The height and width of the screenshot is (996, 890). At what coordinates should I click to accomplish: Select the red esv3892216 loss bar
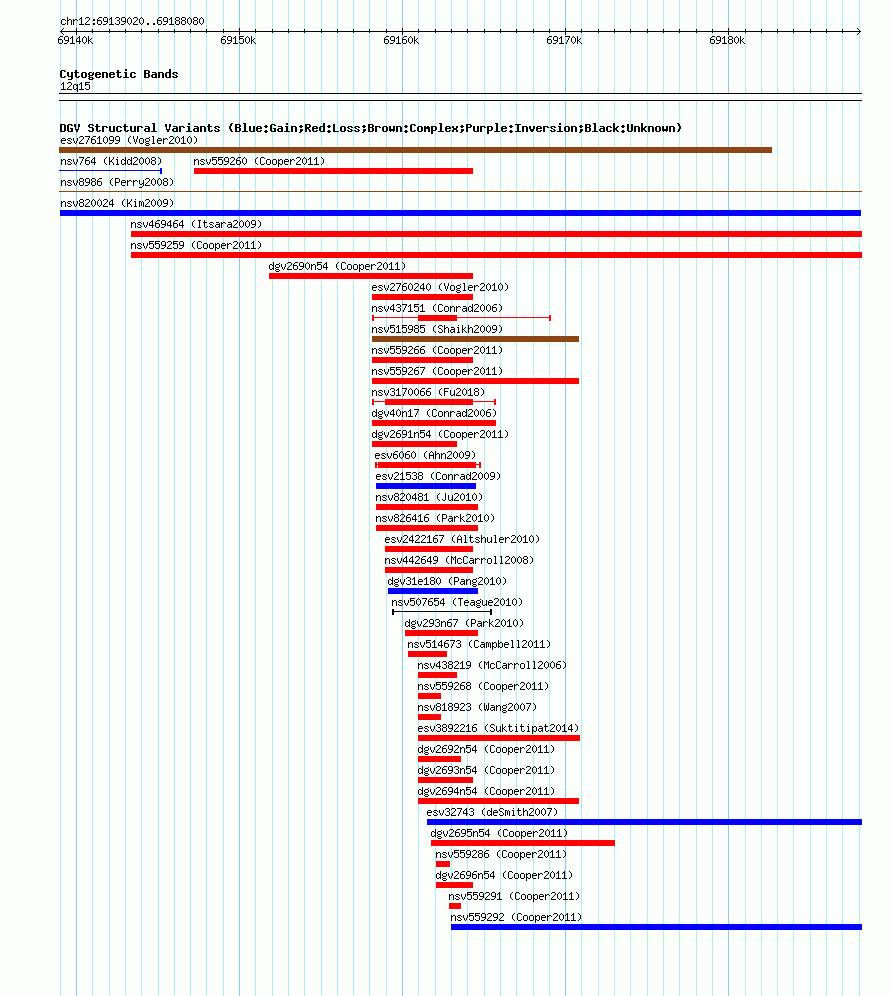coord(499,738)
